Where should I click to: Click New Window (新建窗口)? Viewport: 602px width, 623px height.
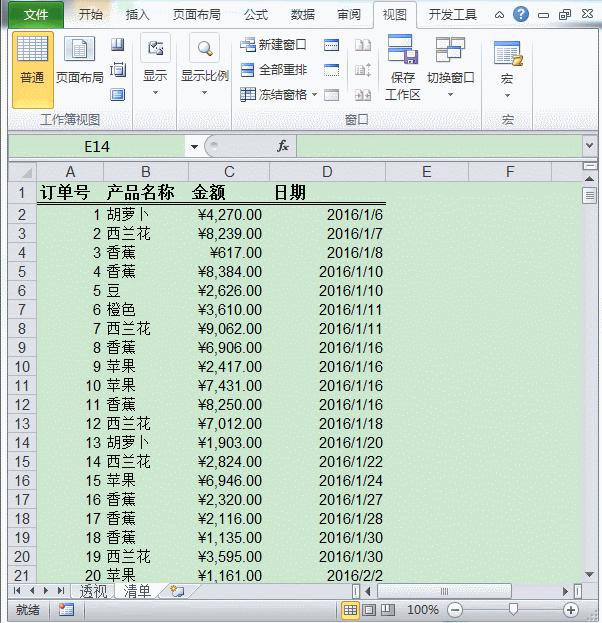[273, 44]
